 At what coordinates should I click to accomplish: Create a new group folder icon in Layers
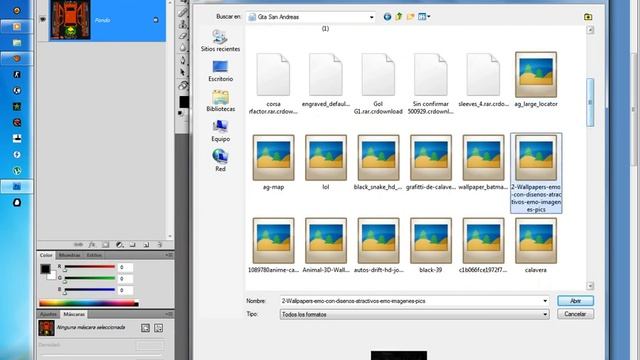click(x=133, y=244)
